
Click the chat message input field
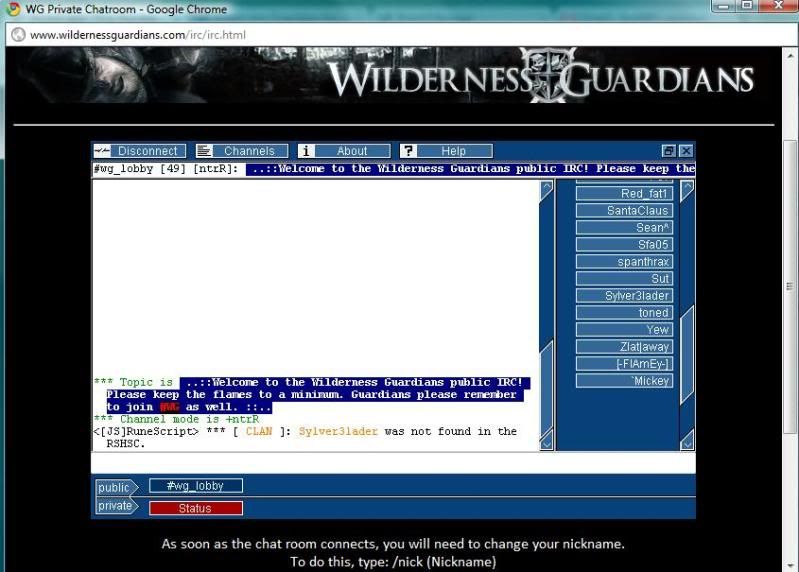(393, 463)
